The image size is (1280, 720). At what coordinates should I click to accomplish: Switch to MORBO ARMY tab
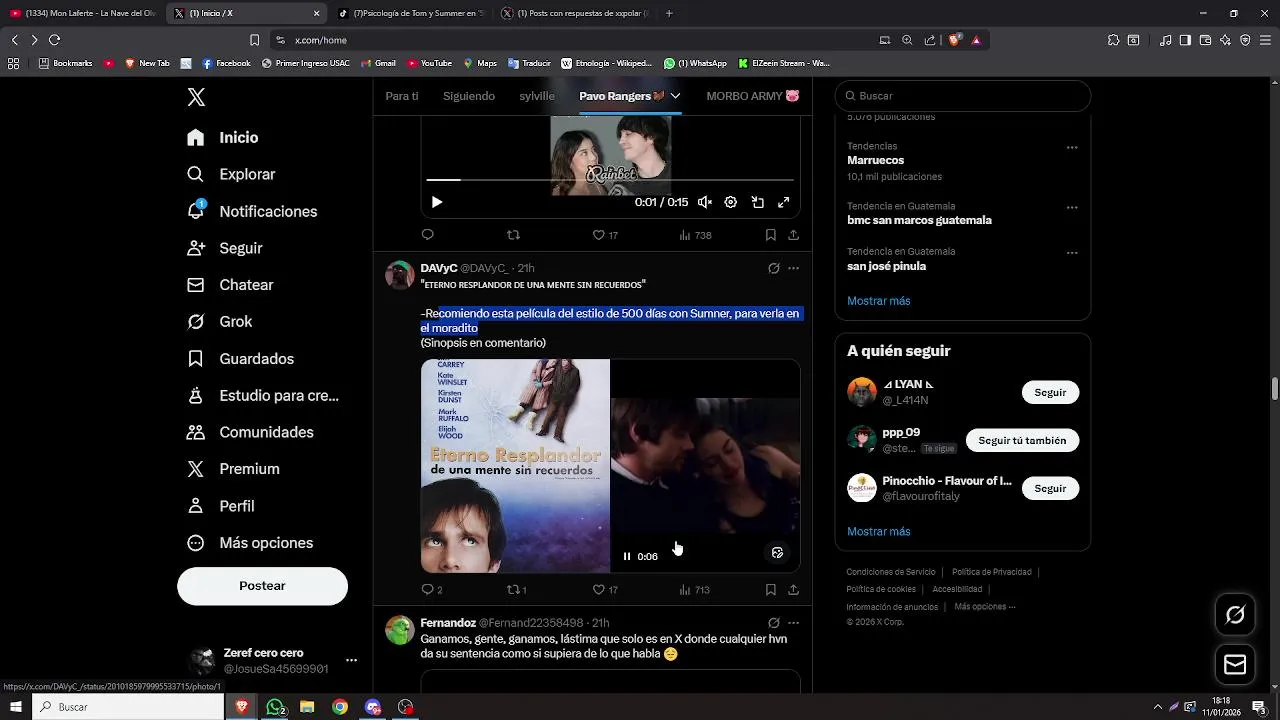tap(752, 96)
